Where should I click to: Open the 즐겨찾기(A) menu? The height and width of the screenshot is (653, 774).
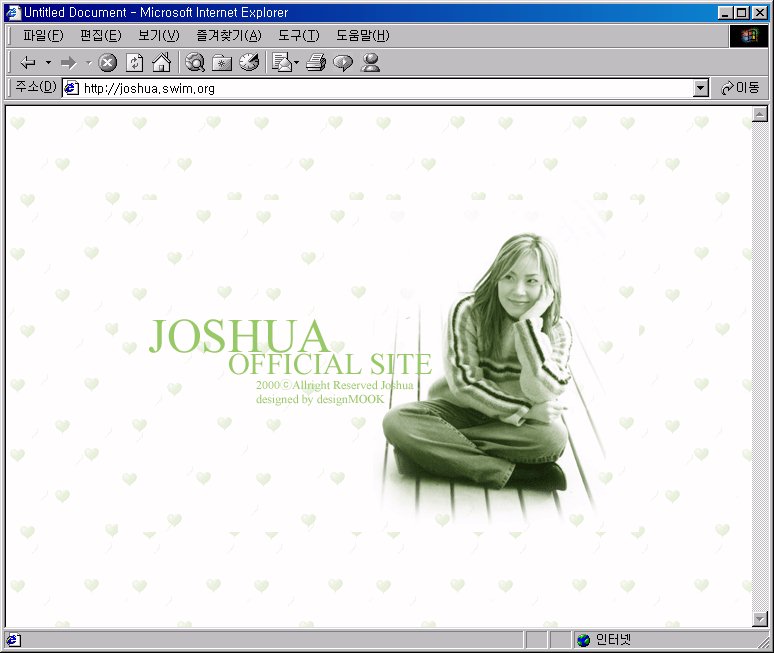point(228,36)
